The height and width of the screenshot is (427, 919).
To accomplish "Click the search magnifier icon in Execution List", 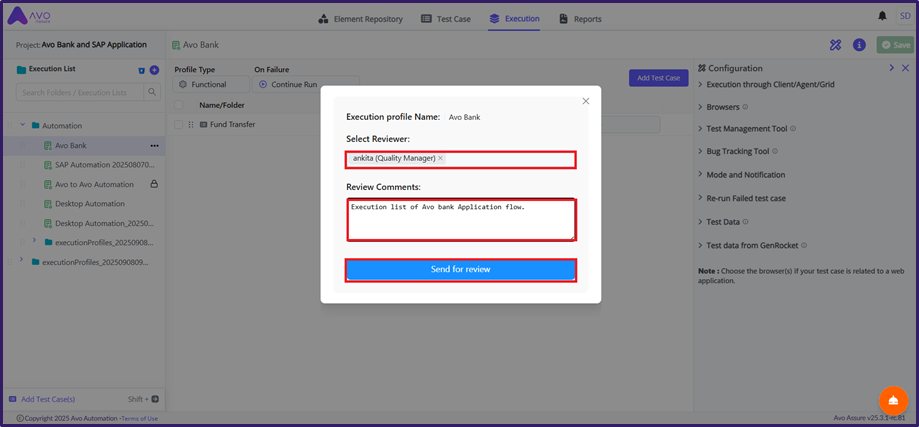I will [x=153, y=92].
